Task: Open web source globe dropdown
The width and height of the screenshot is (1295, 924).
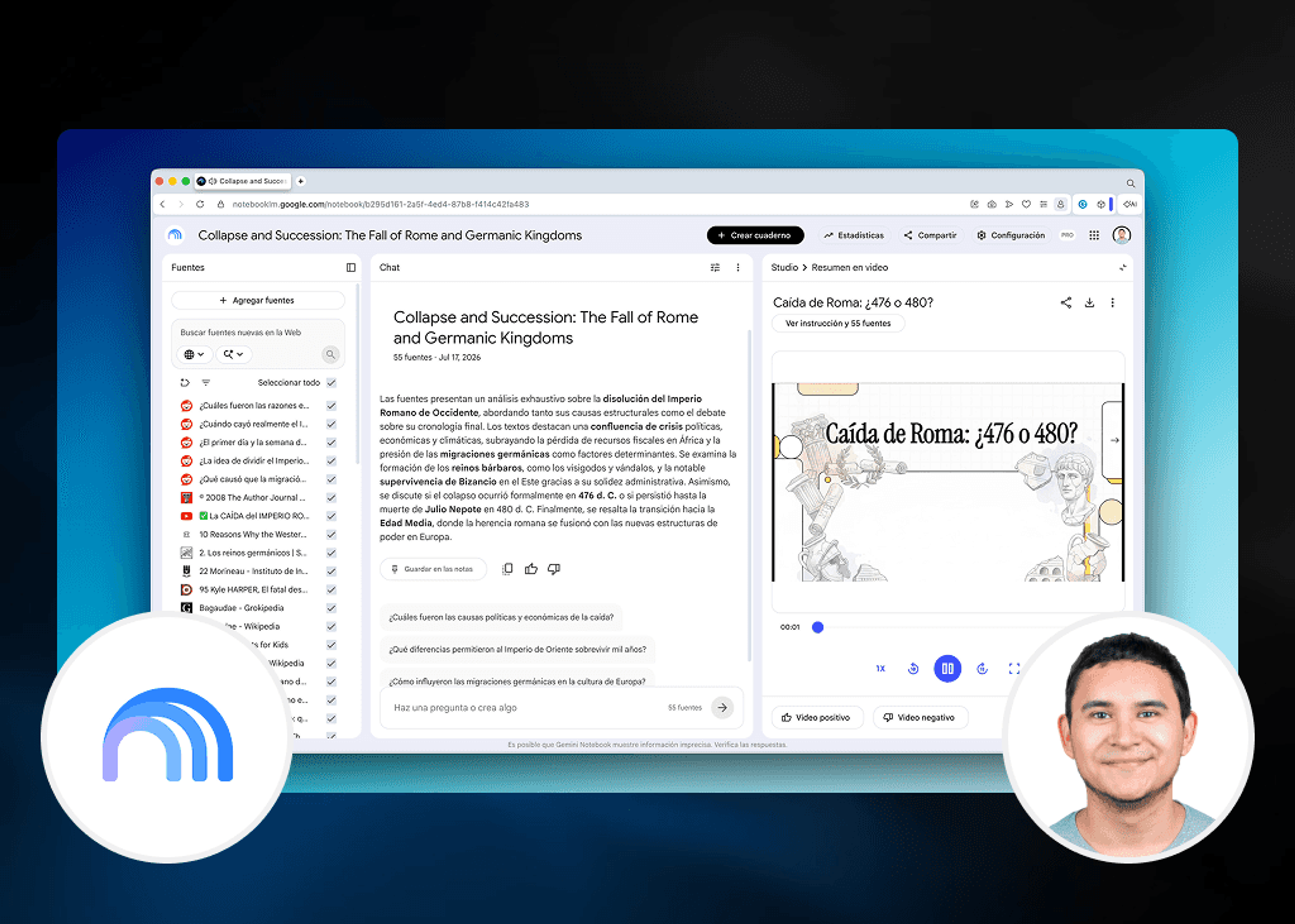Action: tap(194, 355)
